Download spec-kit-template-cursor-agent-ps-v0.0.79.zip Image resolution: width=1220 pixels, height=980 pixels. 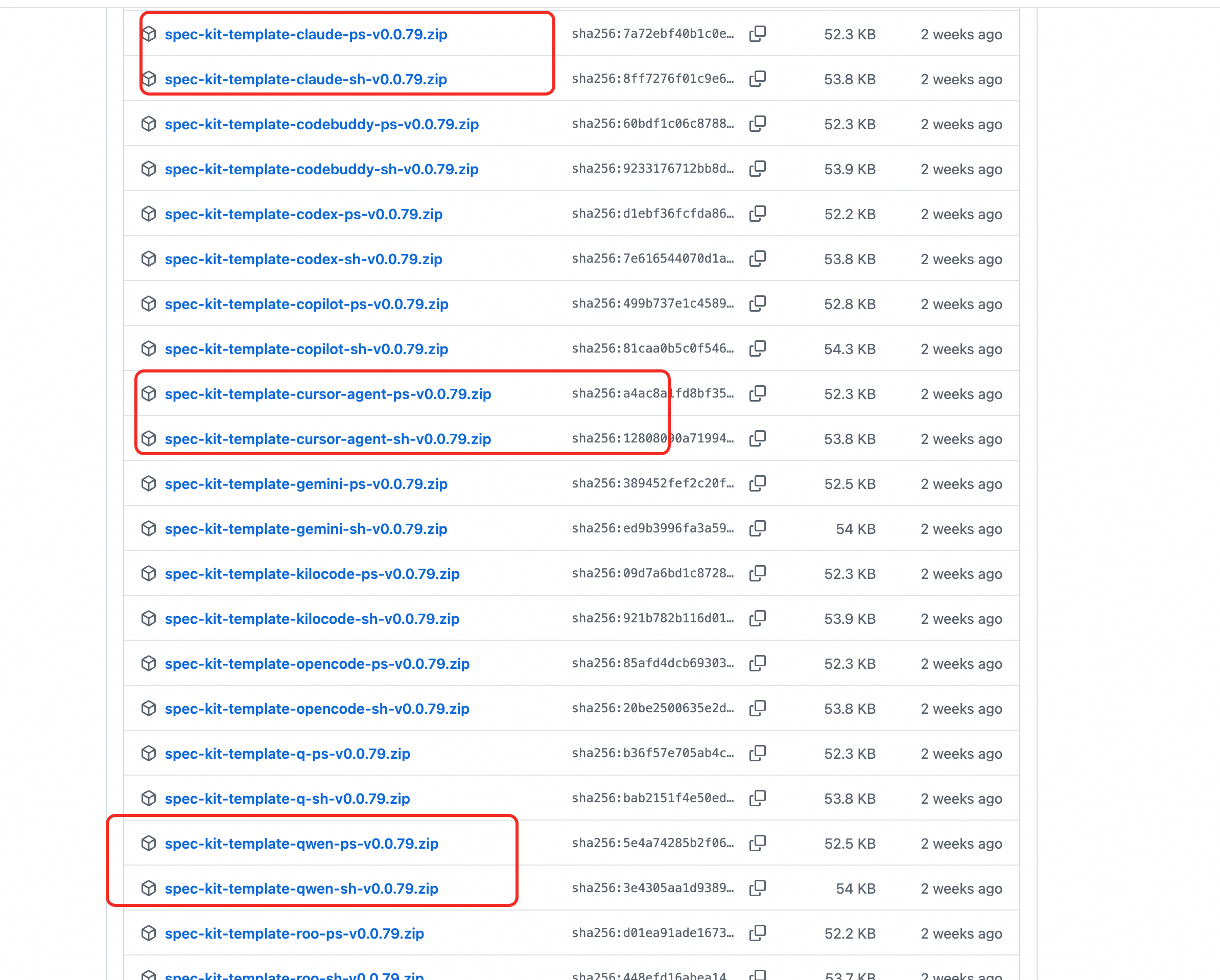(327, 394)
